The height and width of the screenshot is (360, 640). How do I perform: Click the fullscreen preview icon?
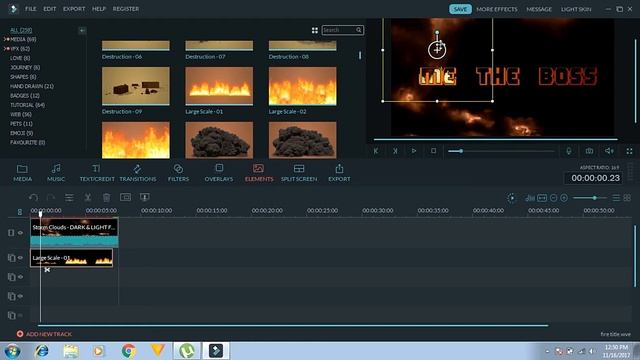(x=629, y=151)
